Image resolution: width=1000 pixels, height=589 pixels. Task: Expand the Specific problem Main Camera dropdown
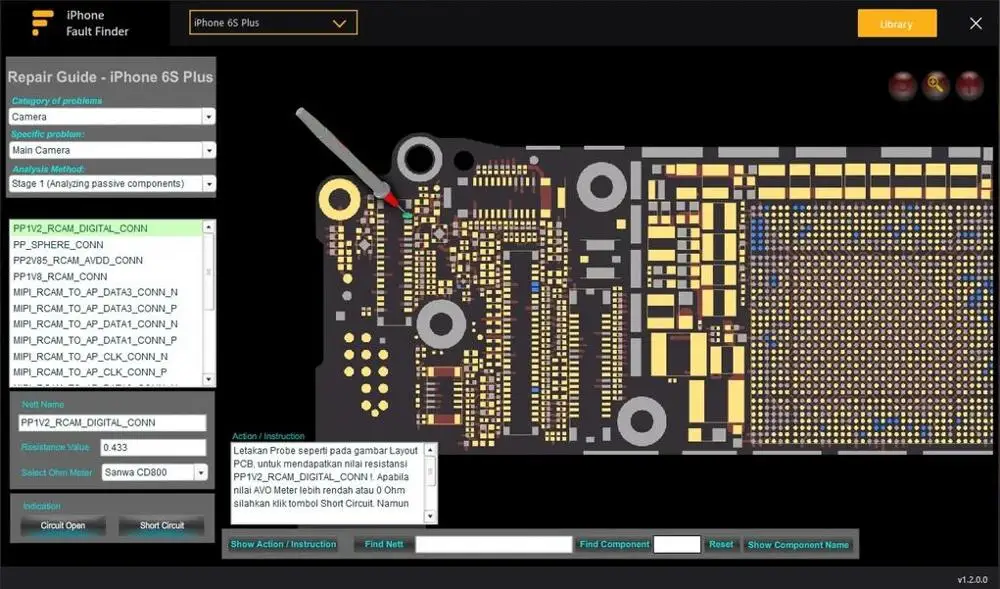pos(209,150)
